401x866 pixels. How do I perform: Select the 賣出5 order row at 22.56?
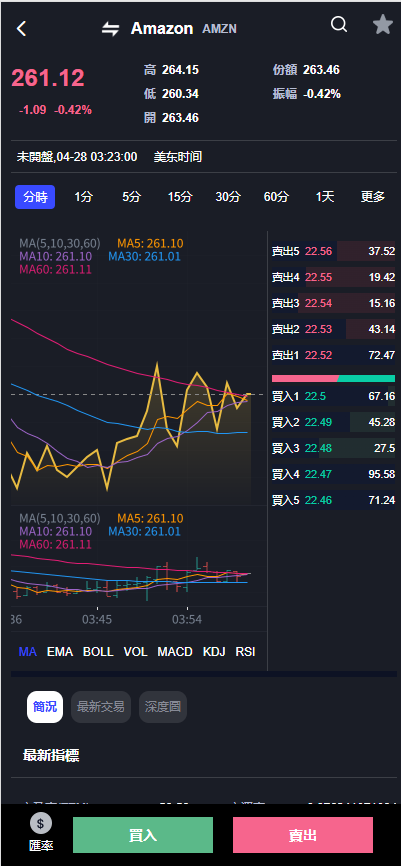[x=333, y=251]
